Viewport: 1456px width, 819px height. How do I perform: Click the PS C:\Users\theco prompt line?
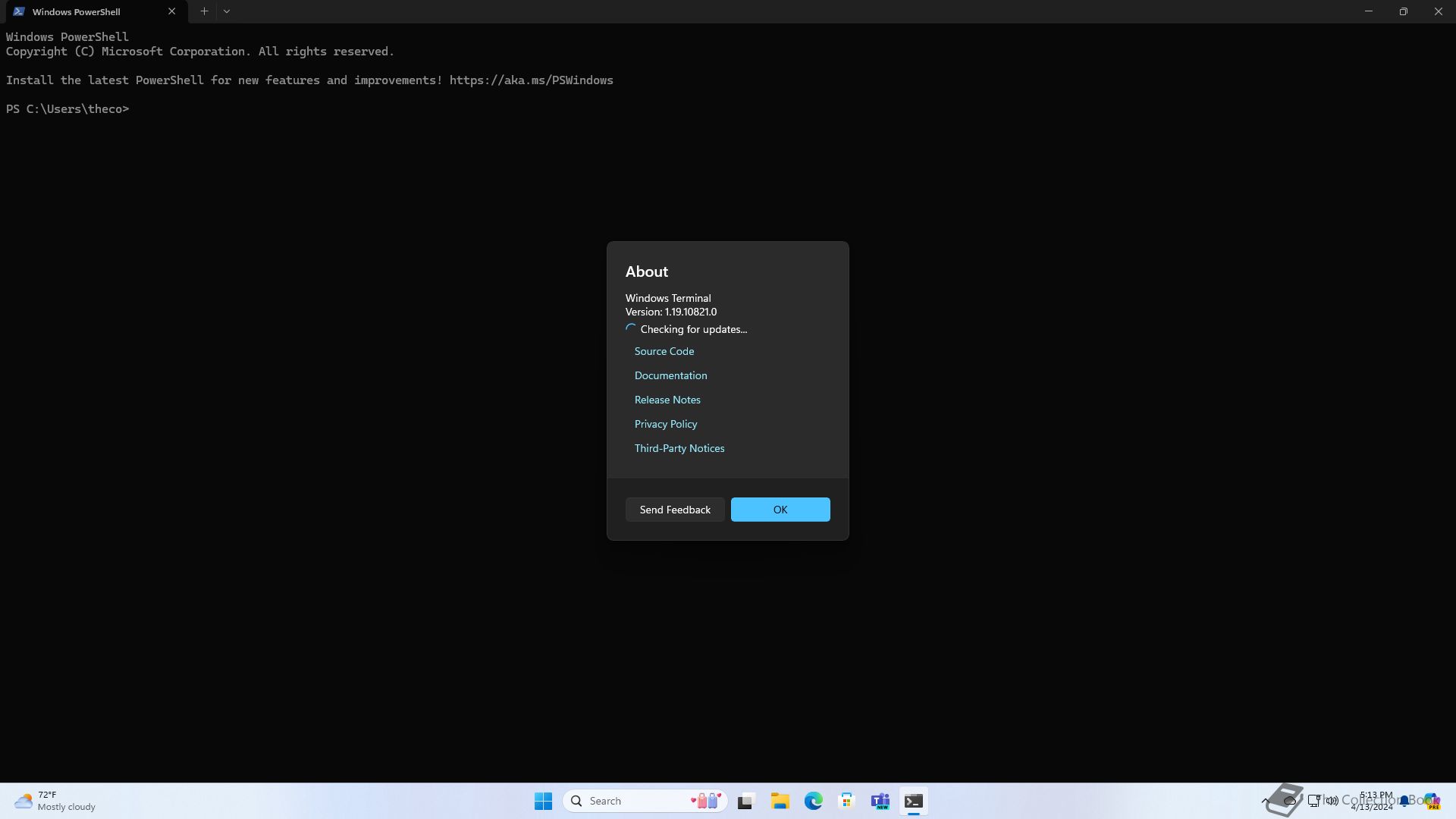[67, 109]
